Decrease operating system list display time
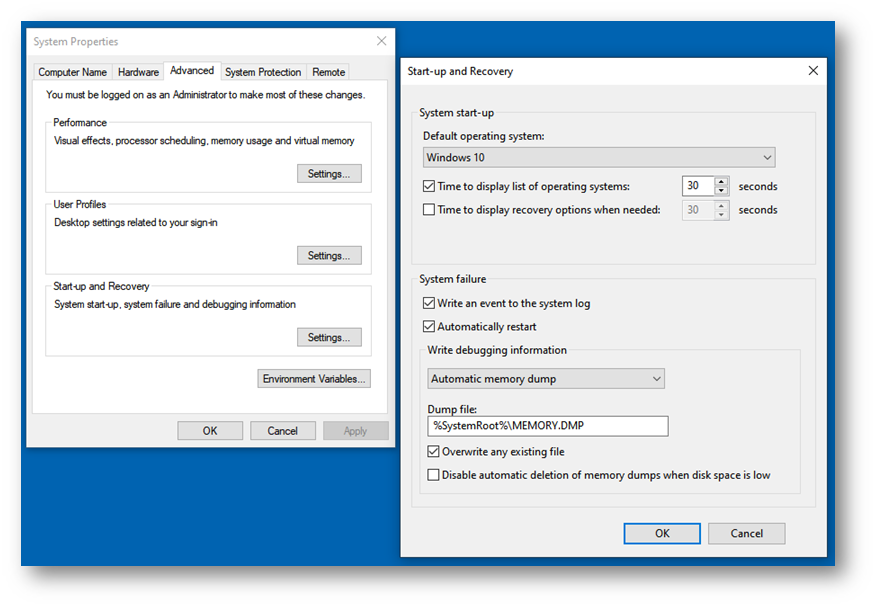 tap(722, 191)
